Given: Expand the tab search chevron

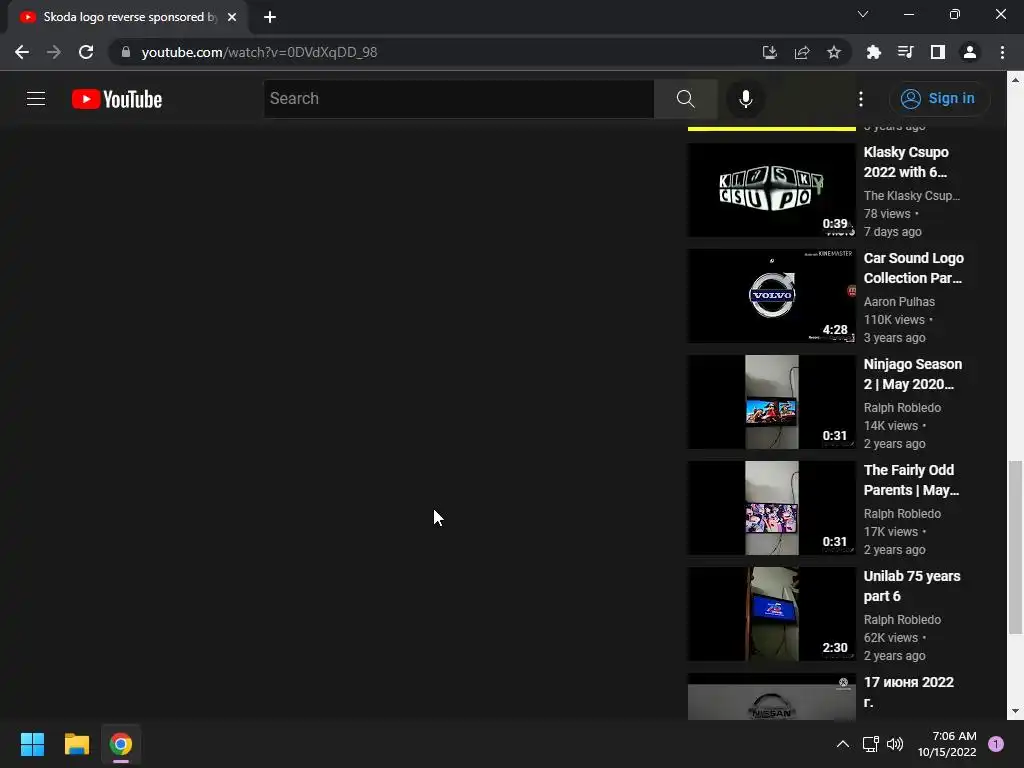Looking at the screenshot, I should tap(862, 14).
